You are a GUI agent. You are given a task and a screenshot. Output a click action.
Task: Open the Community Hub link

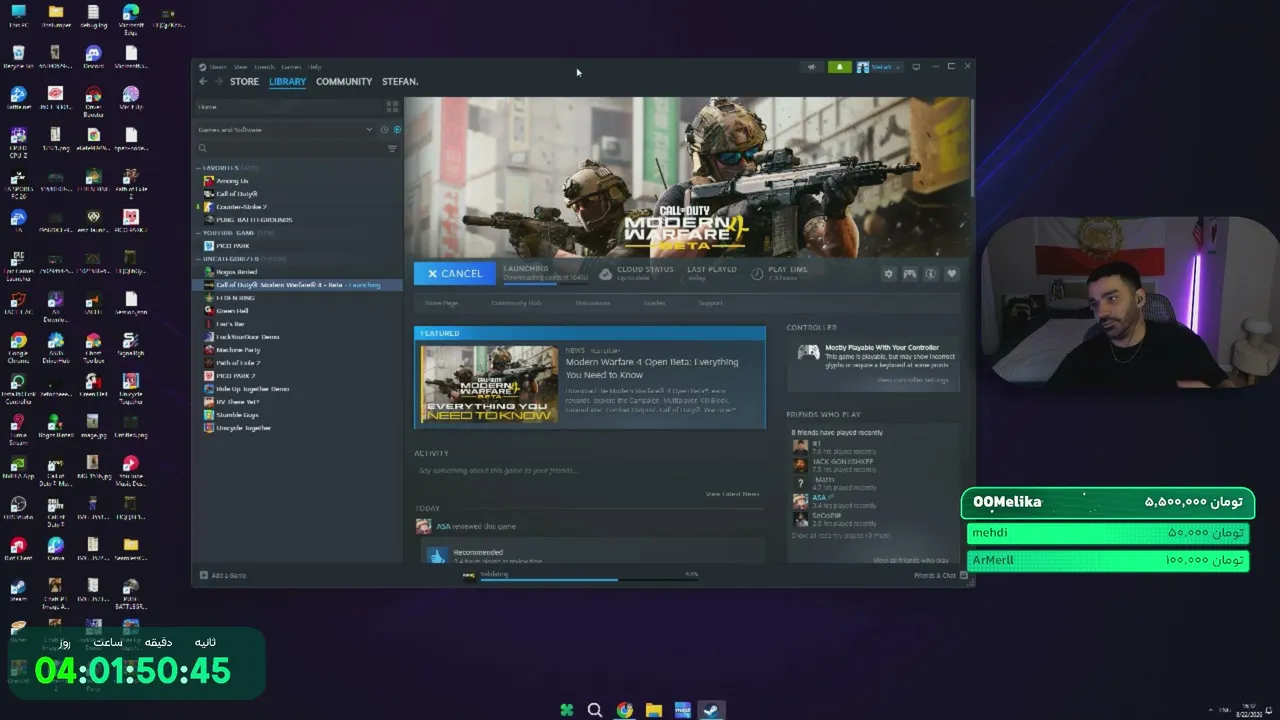(x=516, y=303)
